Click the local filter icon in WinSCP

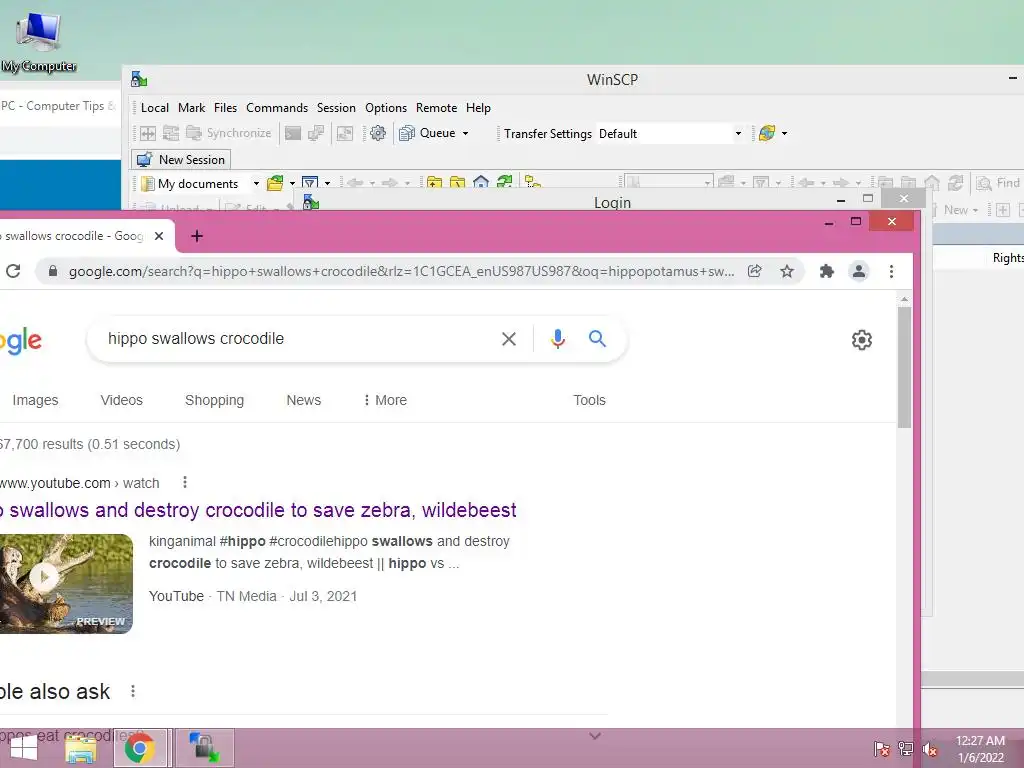click(x=310, y=184)
